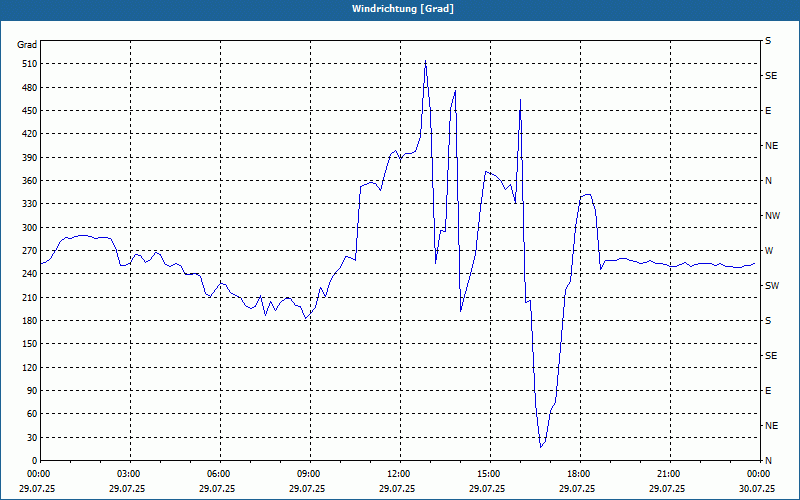Click the 330 degree axis value
This screenshot has width=800, height=500.
click(30, 204)
